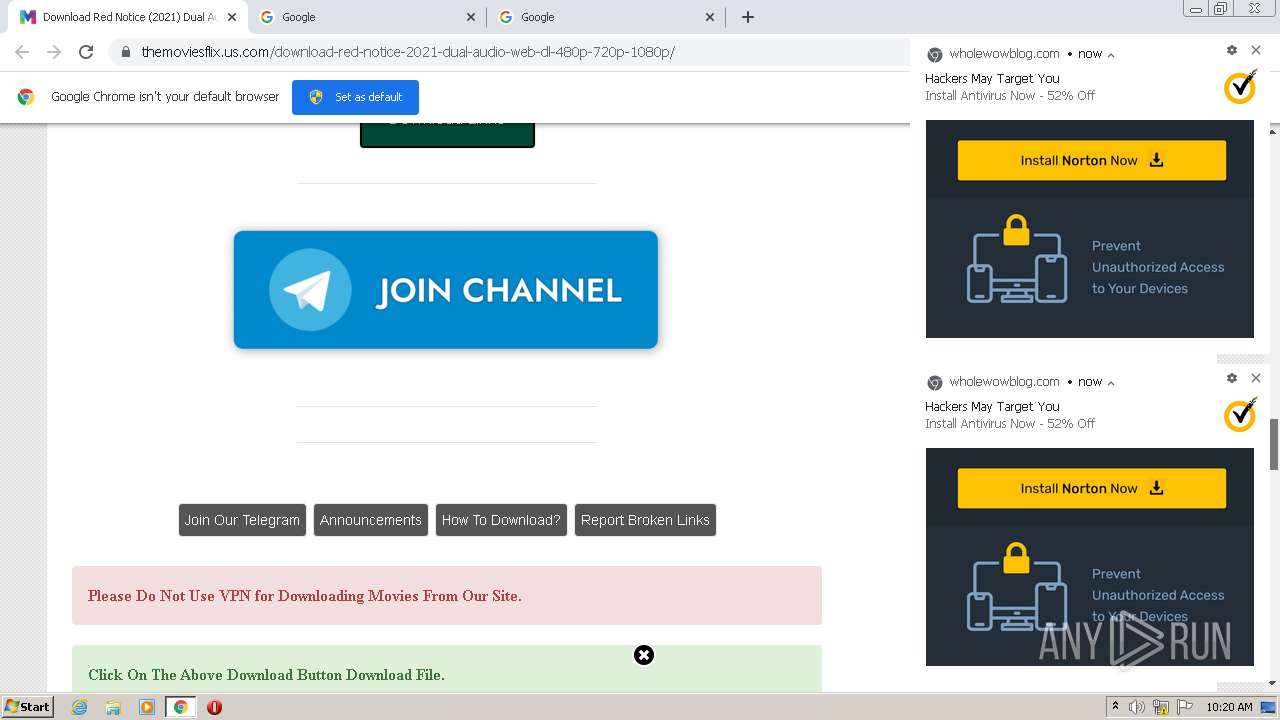The height and width of the screenshot is (720, 1280).
Task: Close the first wholewowblog notification
Action: point(1256,50)
